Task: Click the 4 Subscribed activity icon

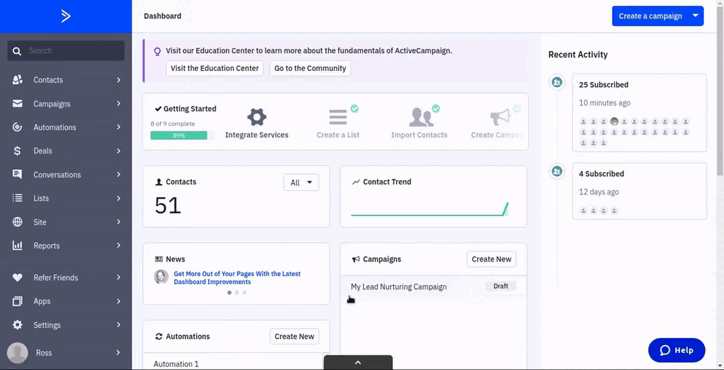Action: pos(557,171)
